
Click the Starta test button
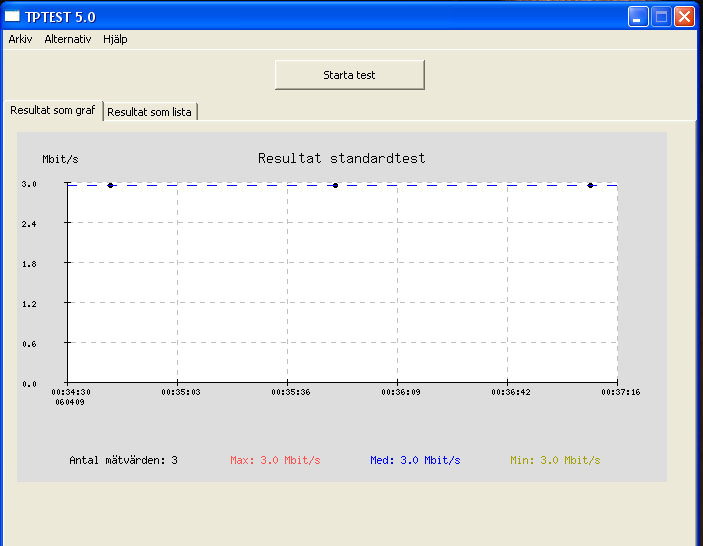pyautogui.click(x=349, y=75)
